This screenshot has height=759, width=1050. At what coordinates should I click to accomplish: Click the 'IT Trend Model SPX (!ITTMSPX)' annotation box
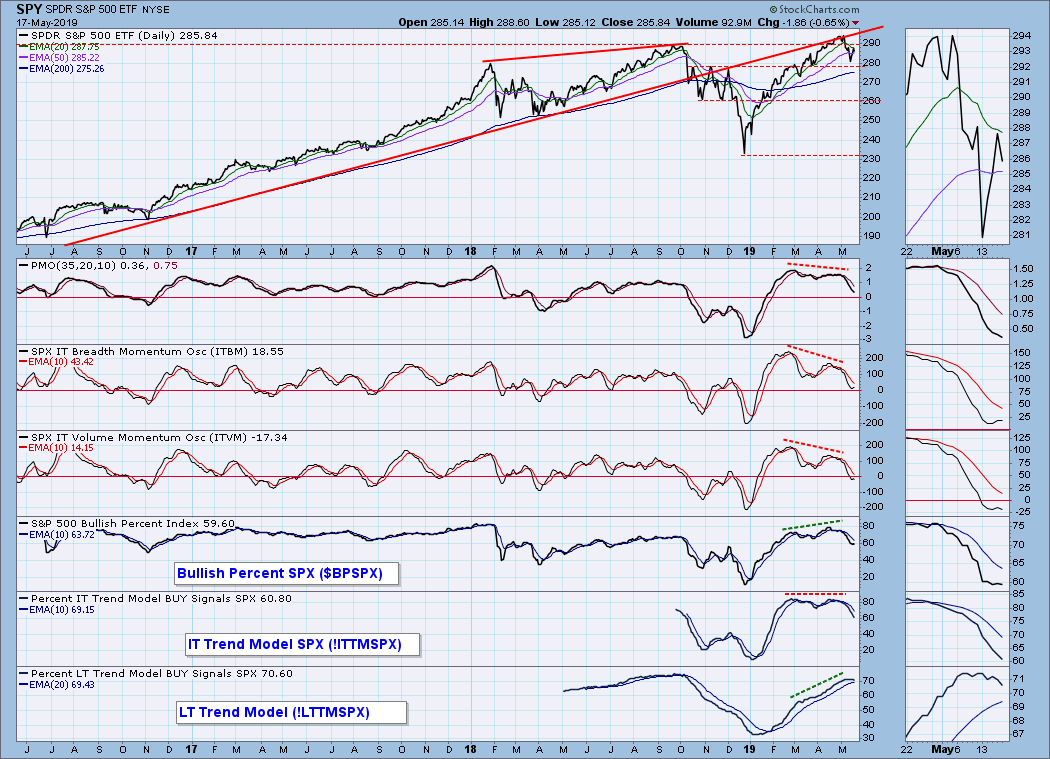point(302,644)
